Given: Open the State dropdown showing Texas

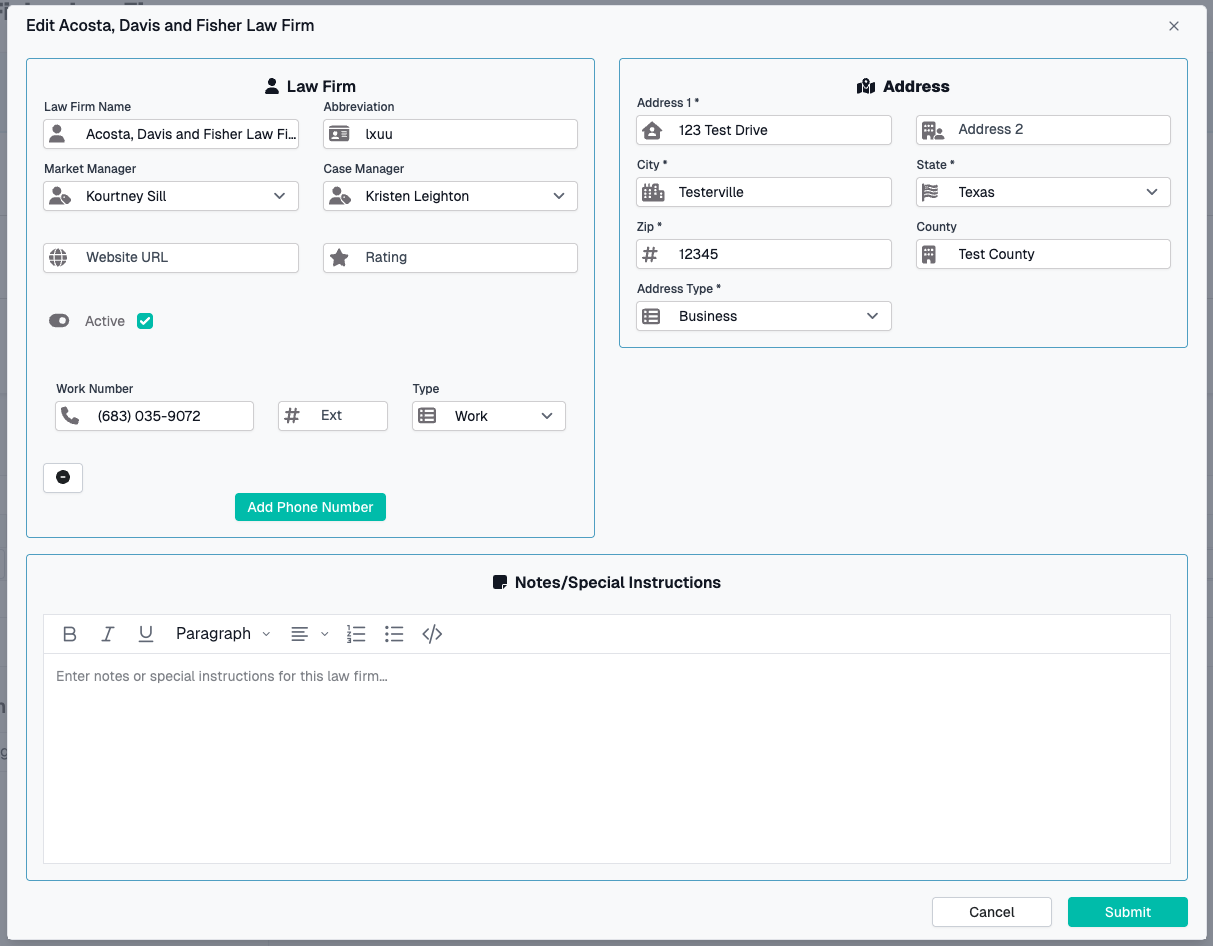Looking at the screenshot, I should [1043, 192].
